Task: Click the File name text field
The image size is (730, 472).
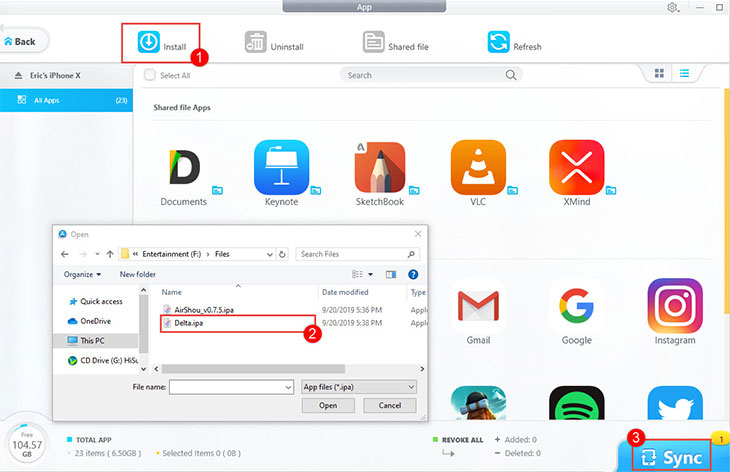Action: [227, 387]
